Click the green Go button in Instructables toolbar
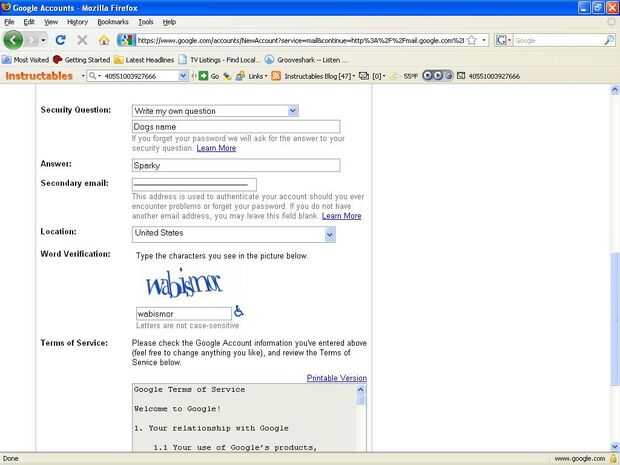The height and width of the screenshot is (465, 620). 208,76
